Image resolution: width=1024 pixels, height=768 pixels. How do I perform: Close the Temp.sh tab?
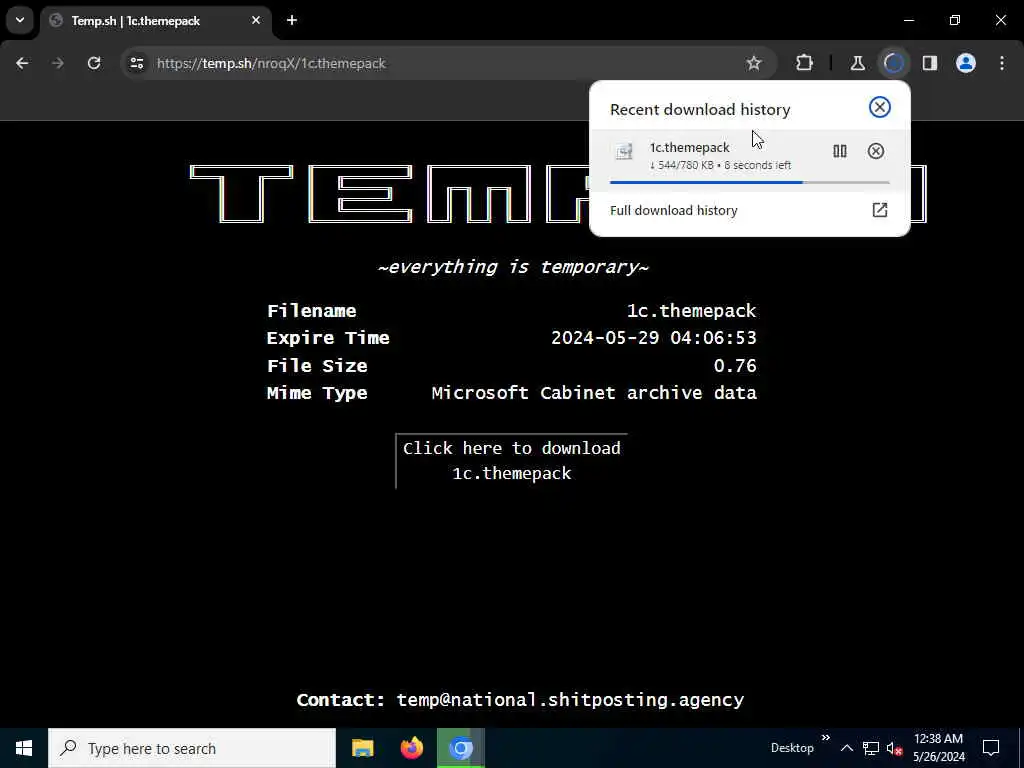pyautogui.click(x=256, y=20)
